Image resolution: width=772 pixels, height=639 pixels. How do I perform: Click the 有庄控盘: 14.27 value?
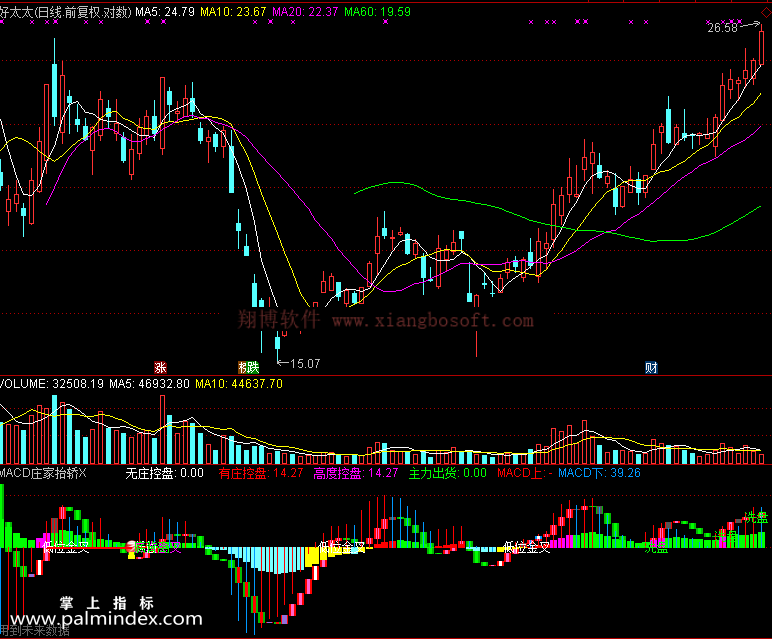pos(261,473)
